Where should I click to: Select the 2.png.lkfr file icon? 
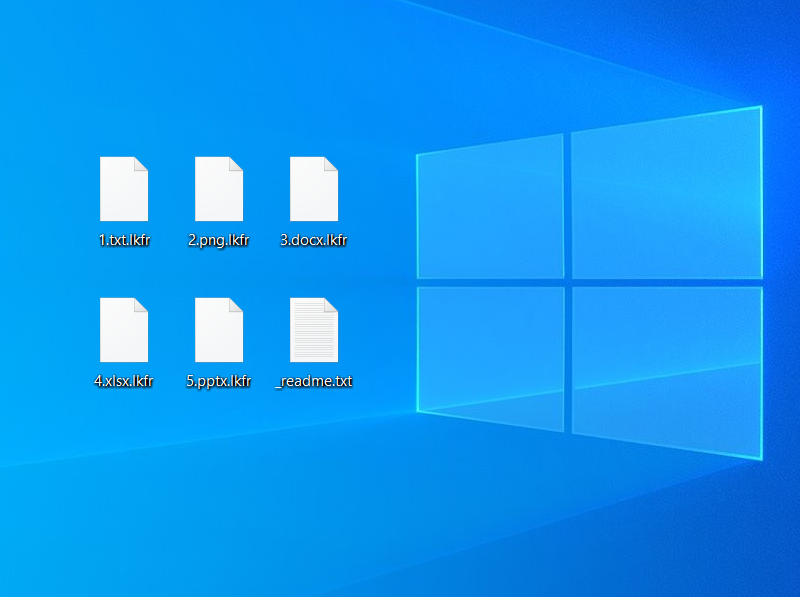point(219,190)
